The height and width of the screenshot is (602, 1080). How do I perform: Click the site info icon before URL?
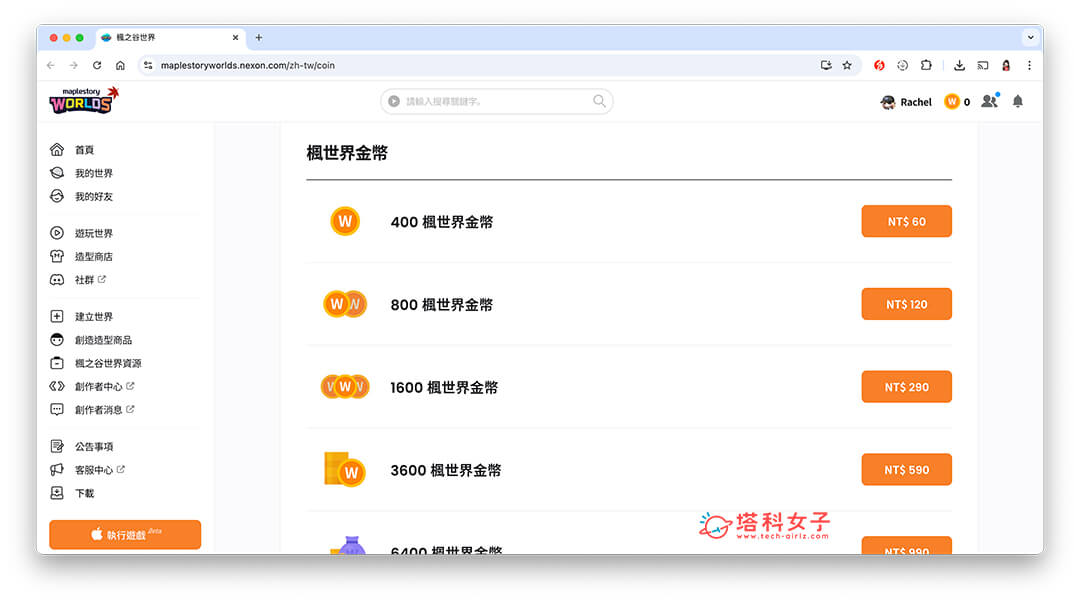tap(148, 65)
